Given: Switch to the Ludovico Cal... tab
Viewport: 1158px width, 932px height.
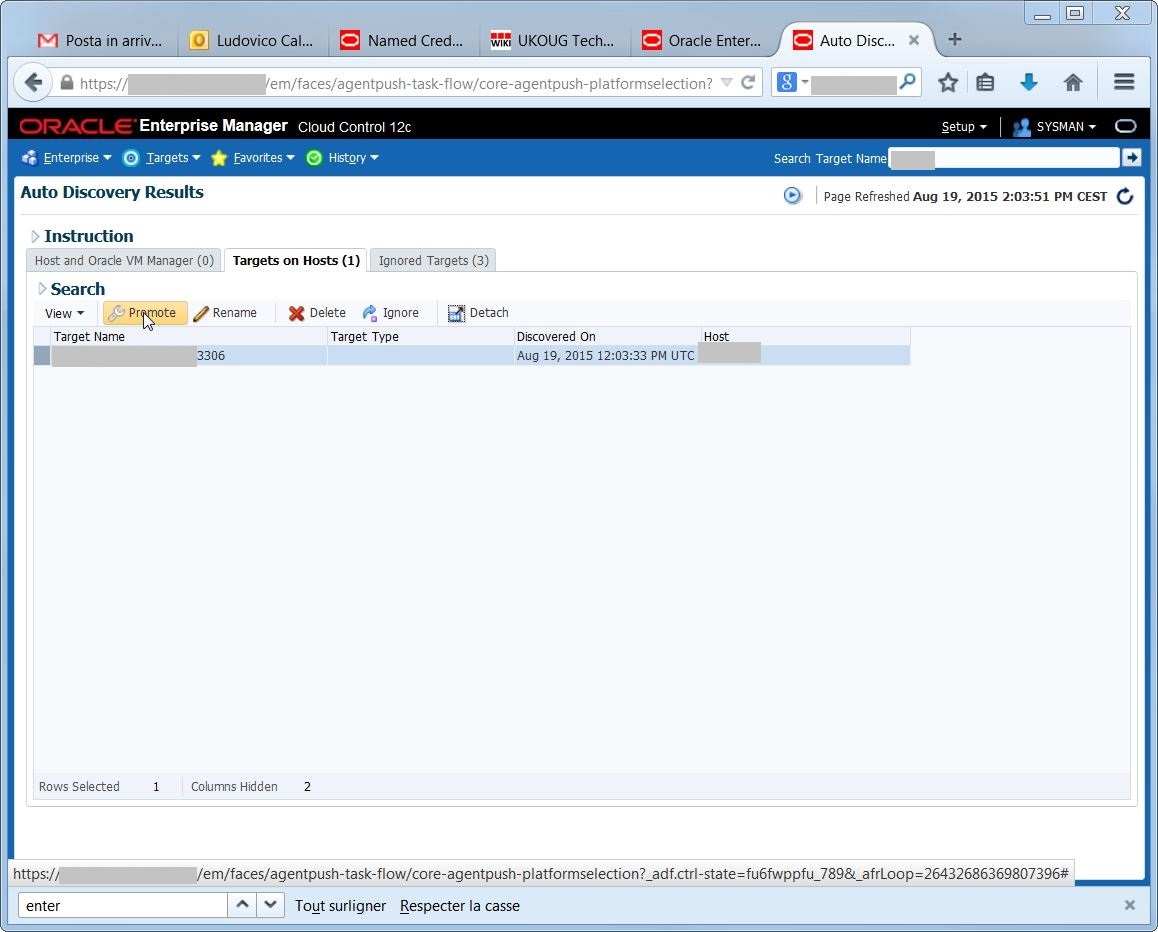Looking at the screenshot, I should point(251,41).
